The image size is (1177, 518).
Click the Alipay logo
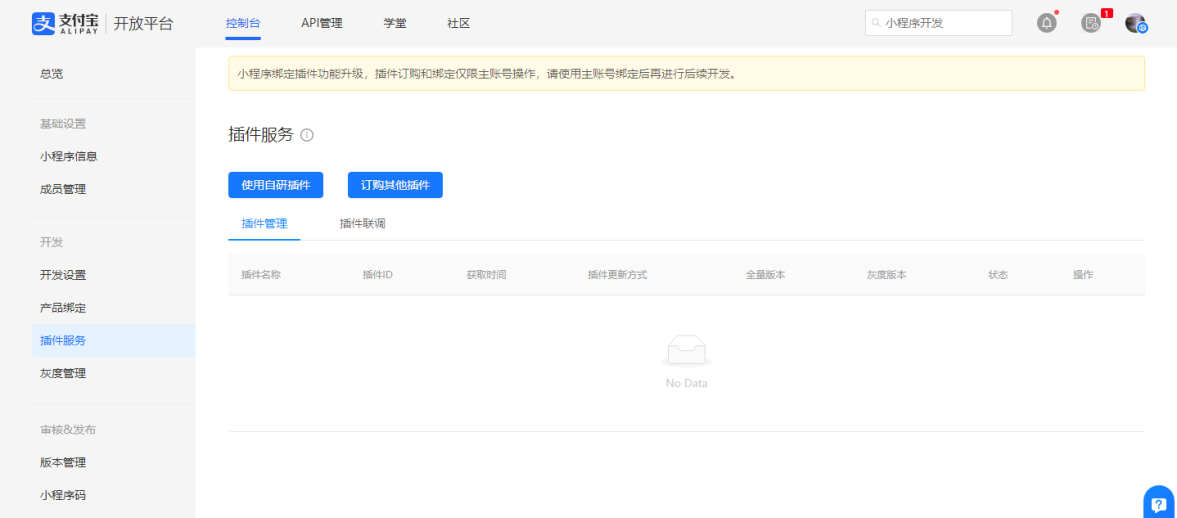tap(65, 23)
